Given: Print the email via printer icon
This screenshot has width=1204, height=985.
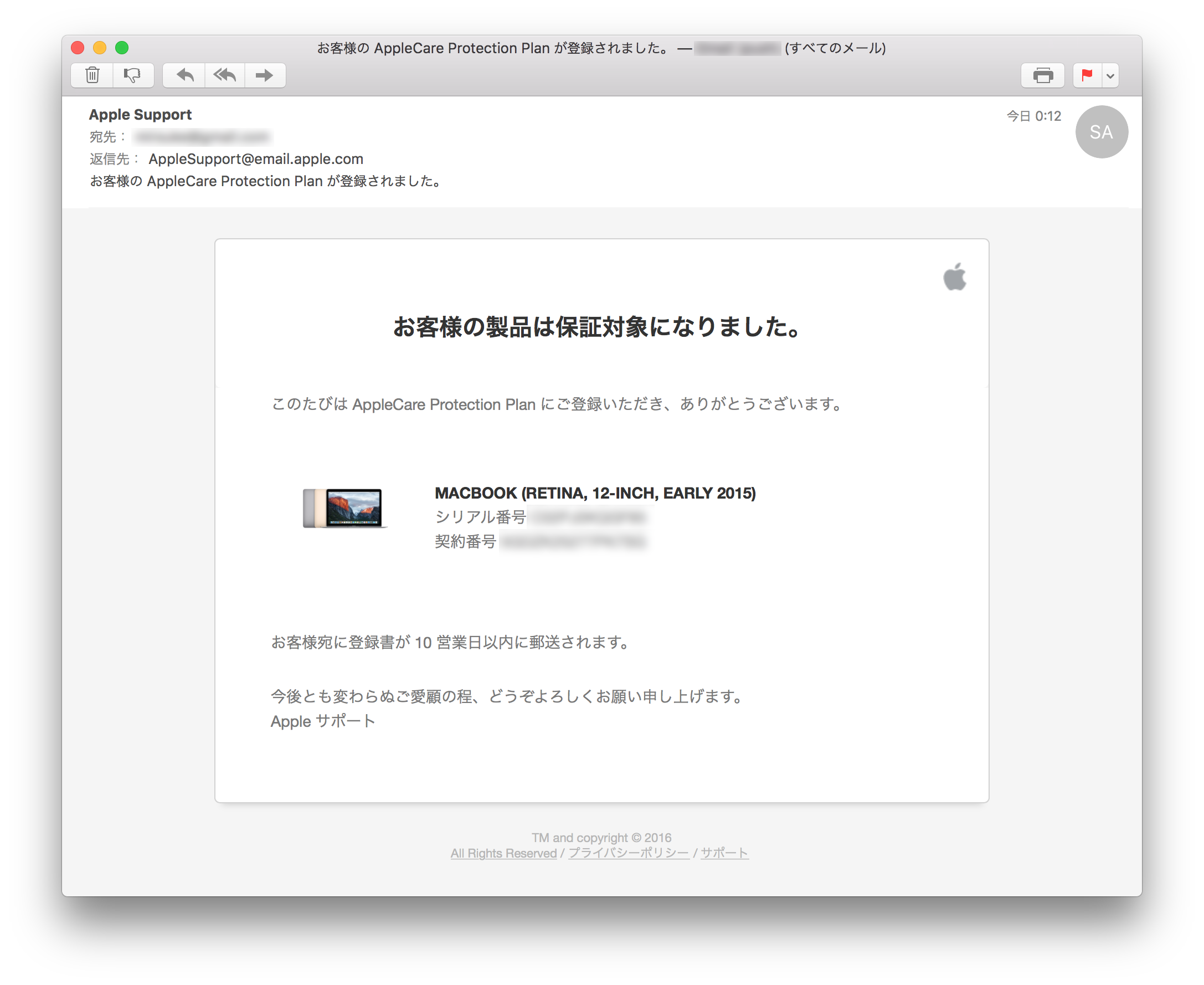Looking at the screenshot, I should (1042, 74).
